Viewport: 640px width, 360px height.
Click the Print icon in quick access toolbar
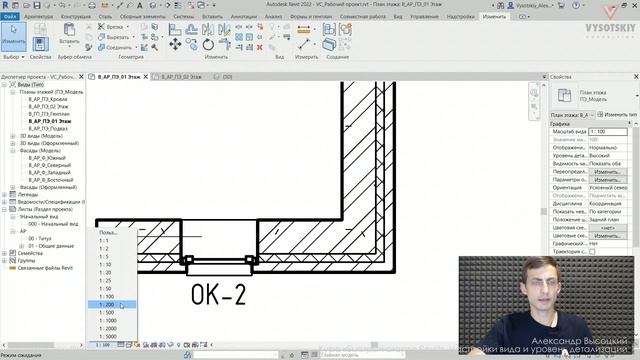coord(92,5)
